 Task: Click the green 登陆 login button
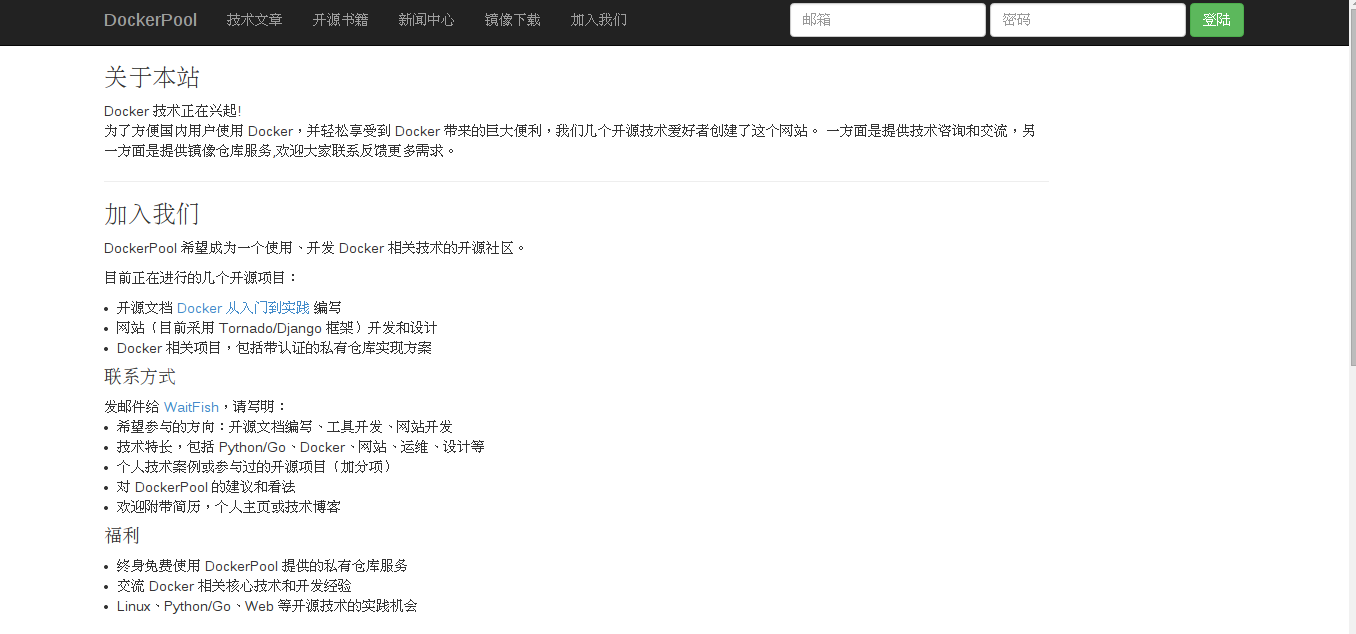click(1216, 20)
